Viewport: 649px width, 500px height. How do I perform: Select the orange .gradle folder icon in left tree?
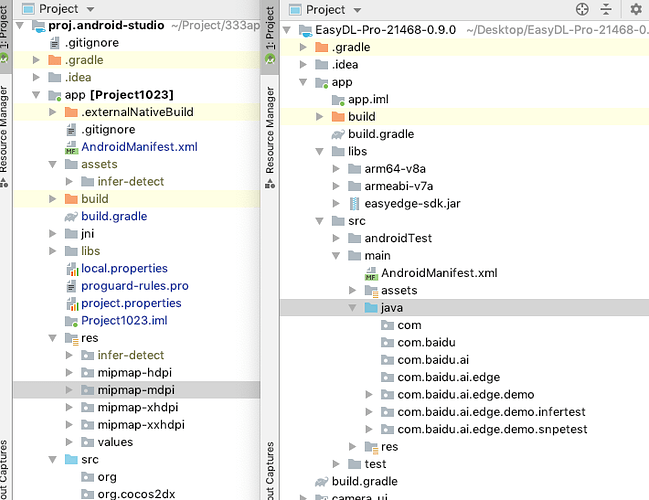pos(55,60)
